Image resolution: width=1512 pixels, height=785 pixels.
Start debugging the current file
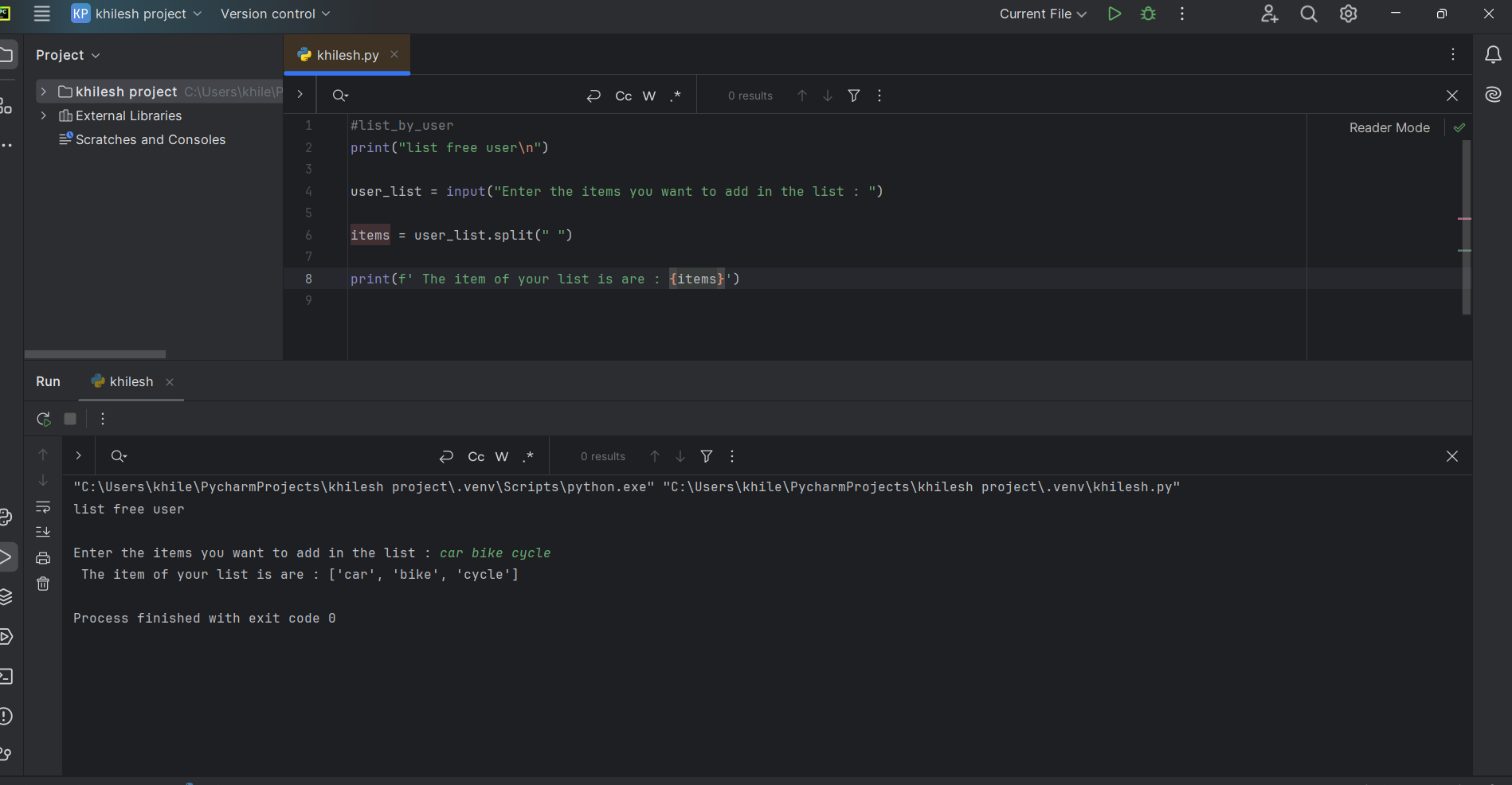pyautogui.click(x=1148, y=14)
